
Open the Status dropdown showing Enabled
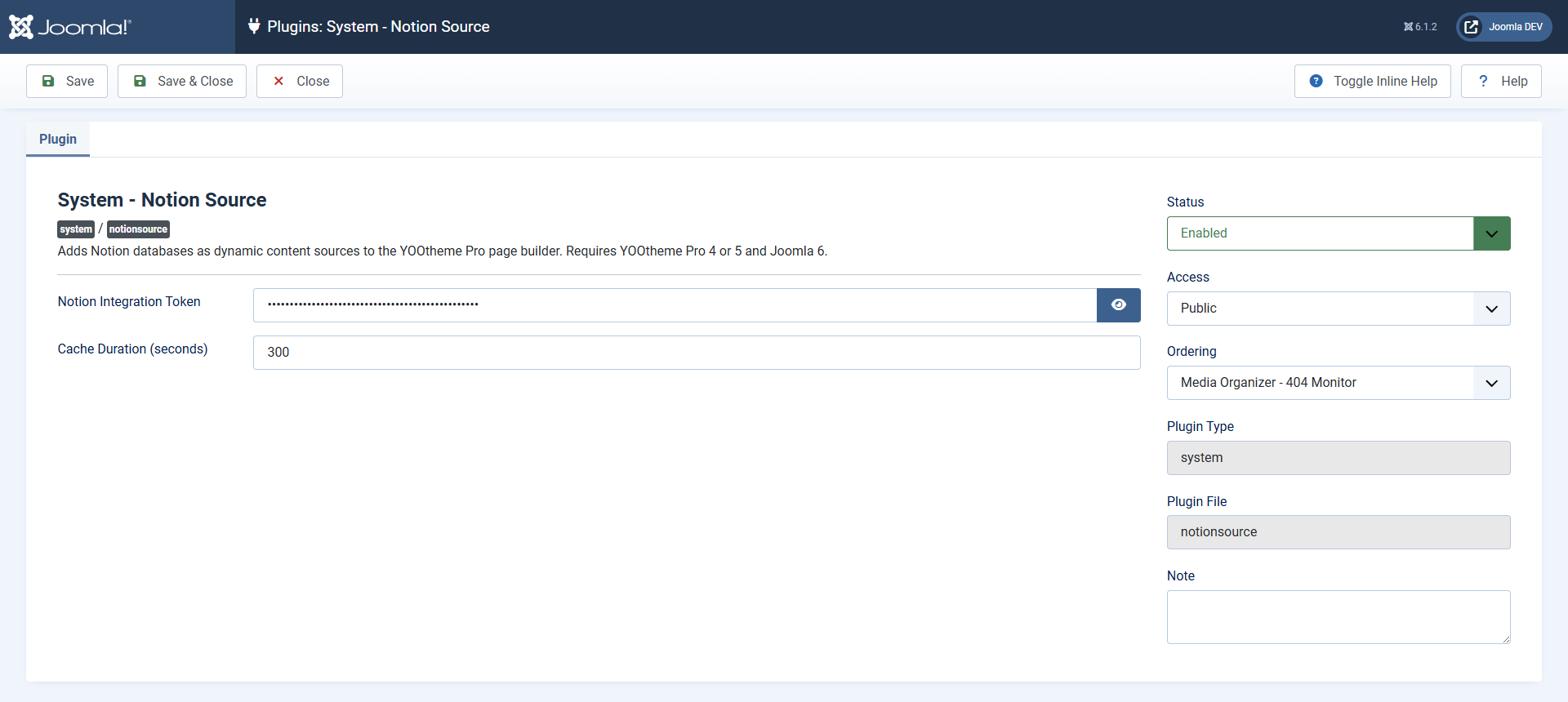1339,233
